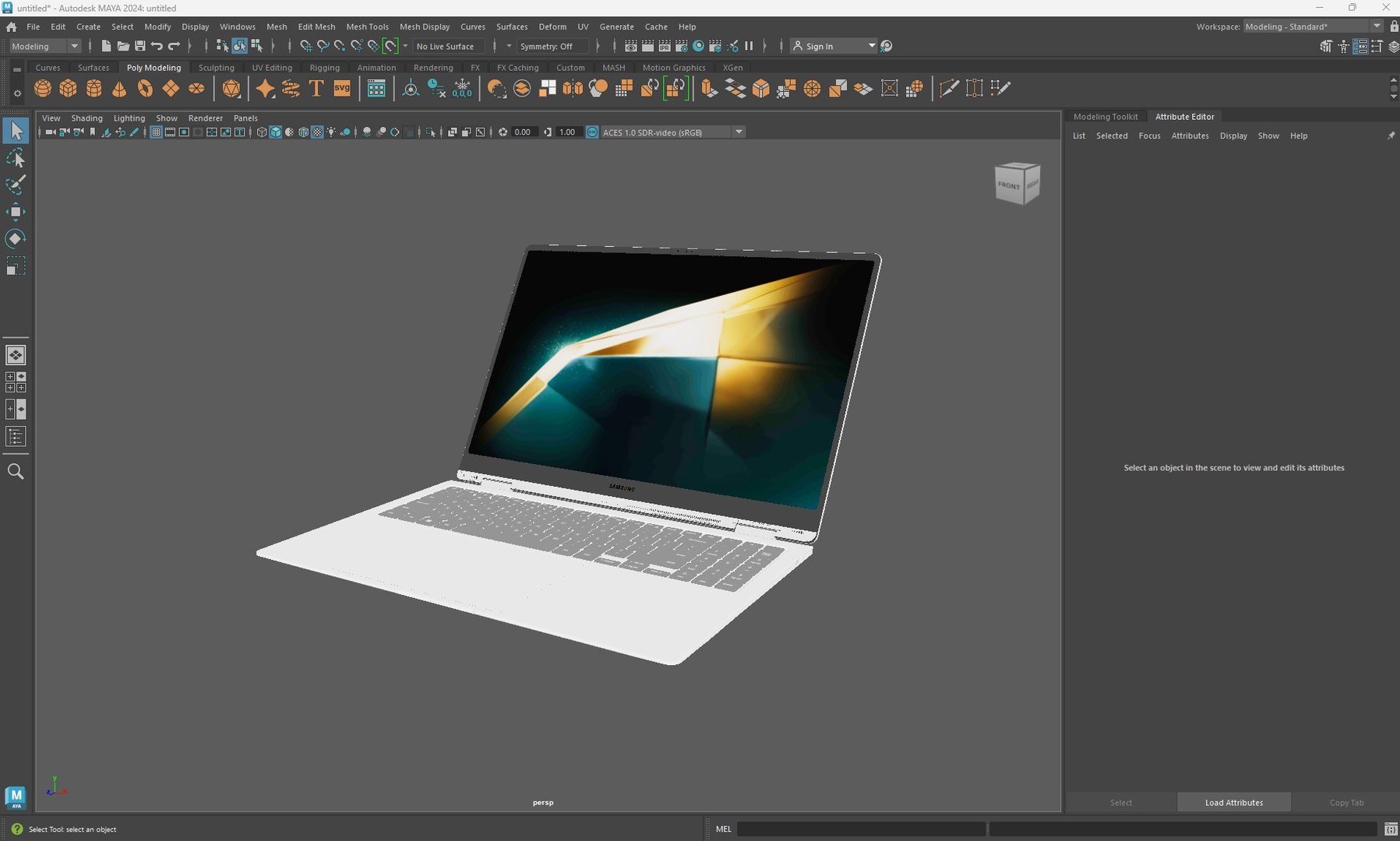Create a polygon sphere from the shelf
Image resolution: width=1400 pixels, height=841 pixels.
tap(43, 89)
